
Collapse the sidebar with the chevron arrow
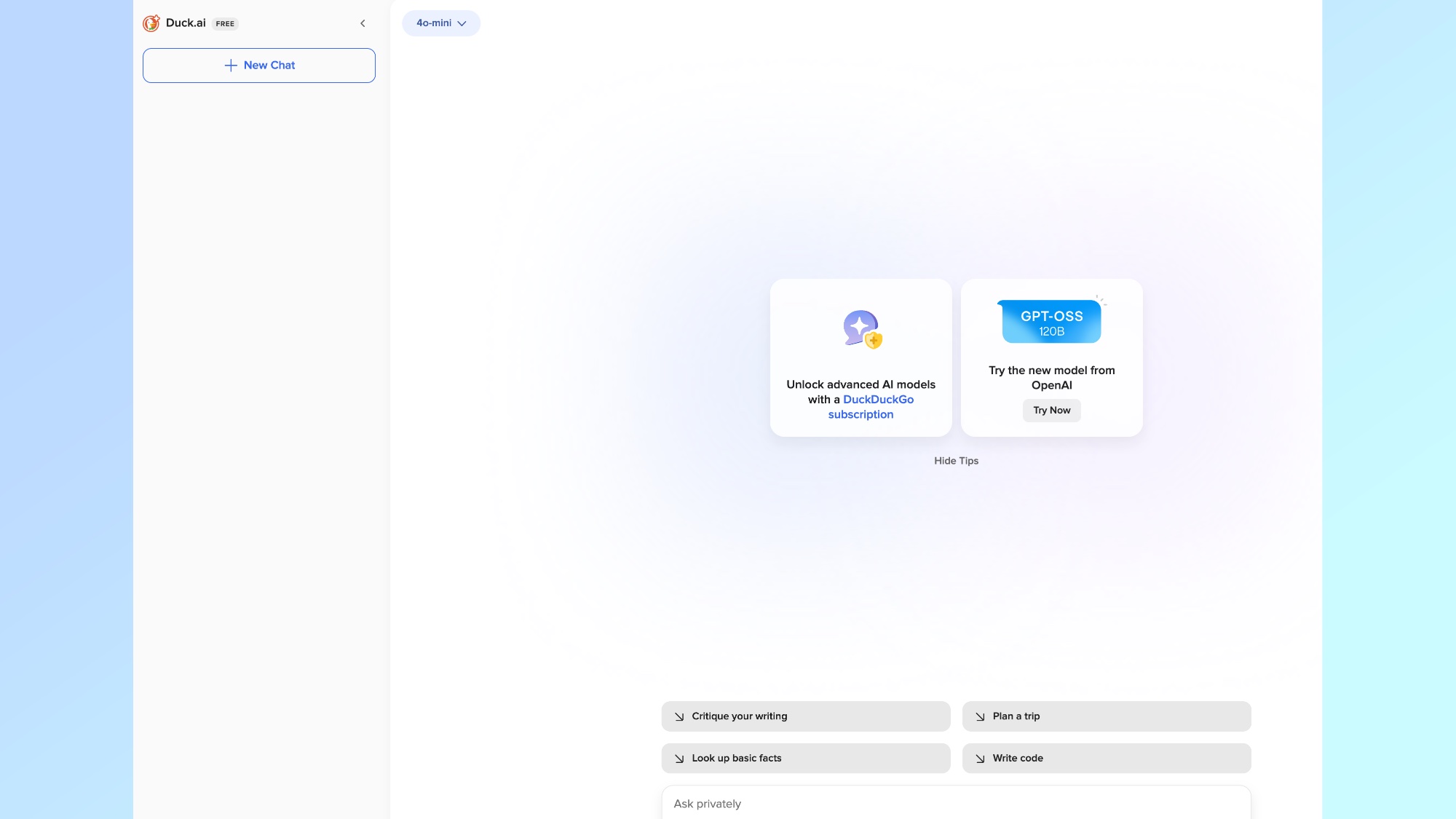pyautogui.click(x=363, y=23)
